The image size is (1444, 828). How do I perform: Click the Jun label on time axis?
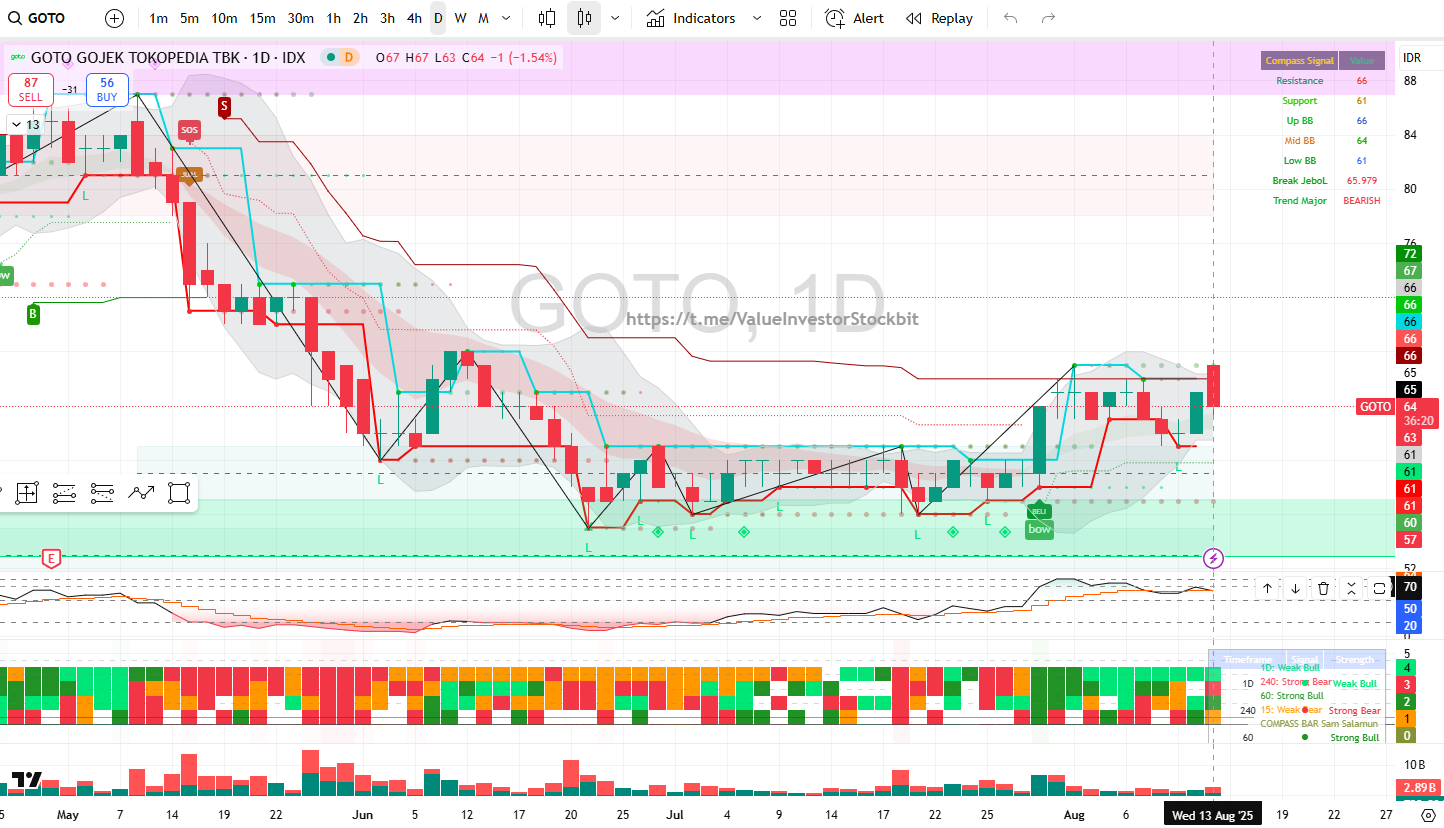pyautogui.click(x=362, y=815)
